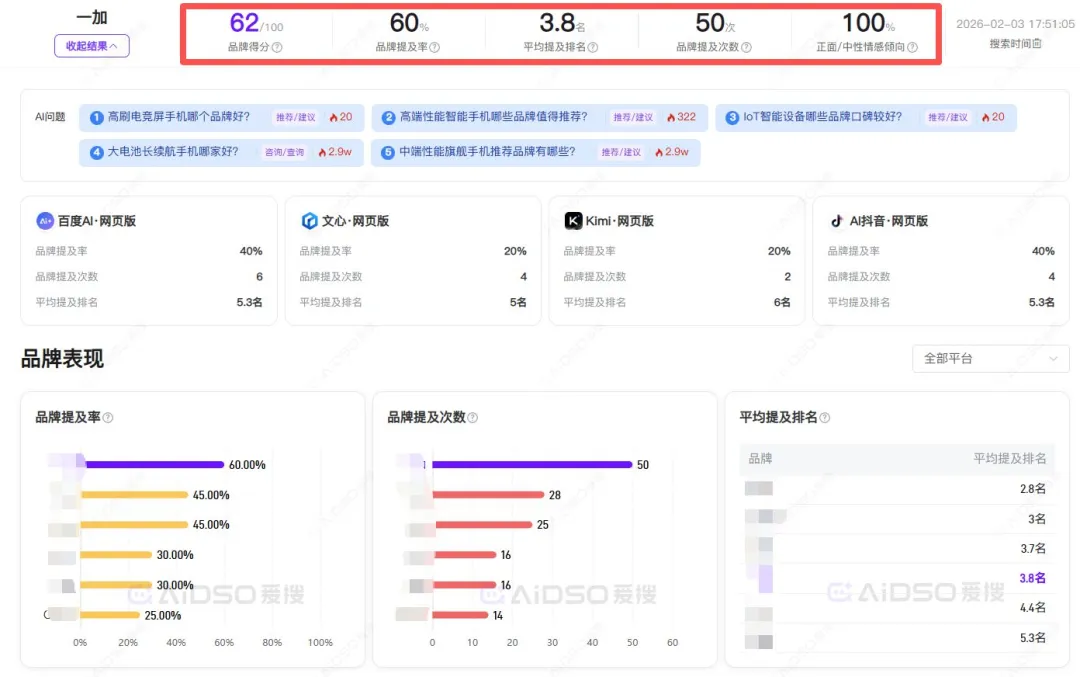Click help icon in 平均提及排名 table title
Image resolution: width=1080 pixels, height=677 pixels.
click(824, 418)
